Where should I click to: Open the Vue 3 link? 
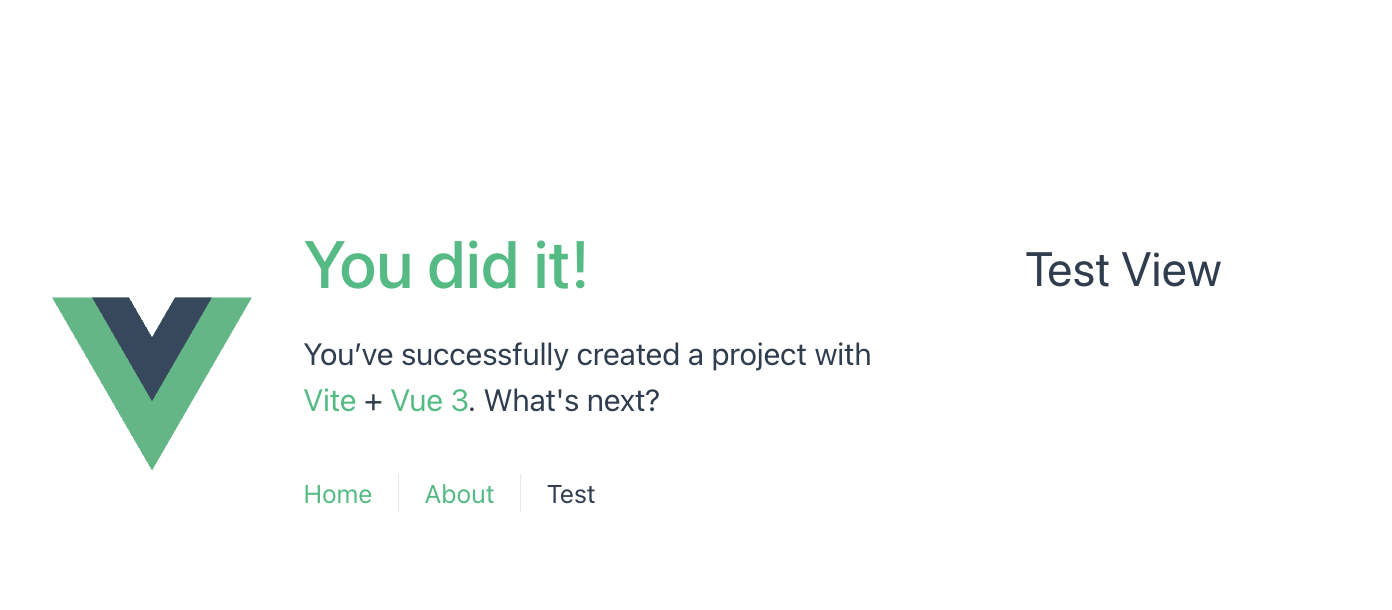tap(429, 401)
